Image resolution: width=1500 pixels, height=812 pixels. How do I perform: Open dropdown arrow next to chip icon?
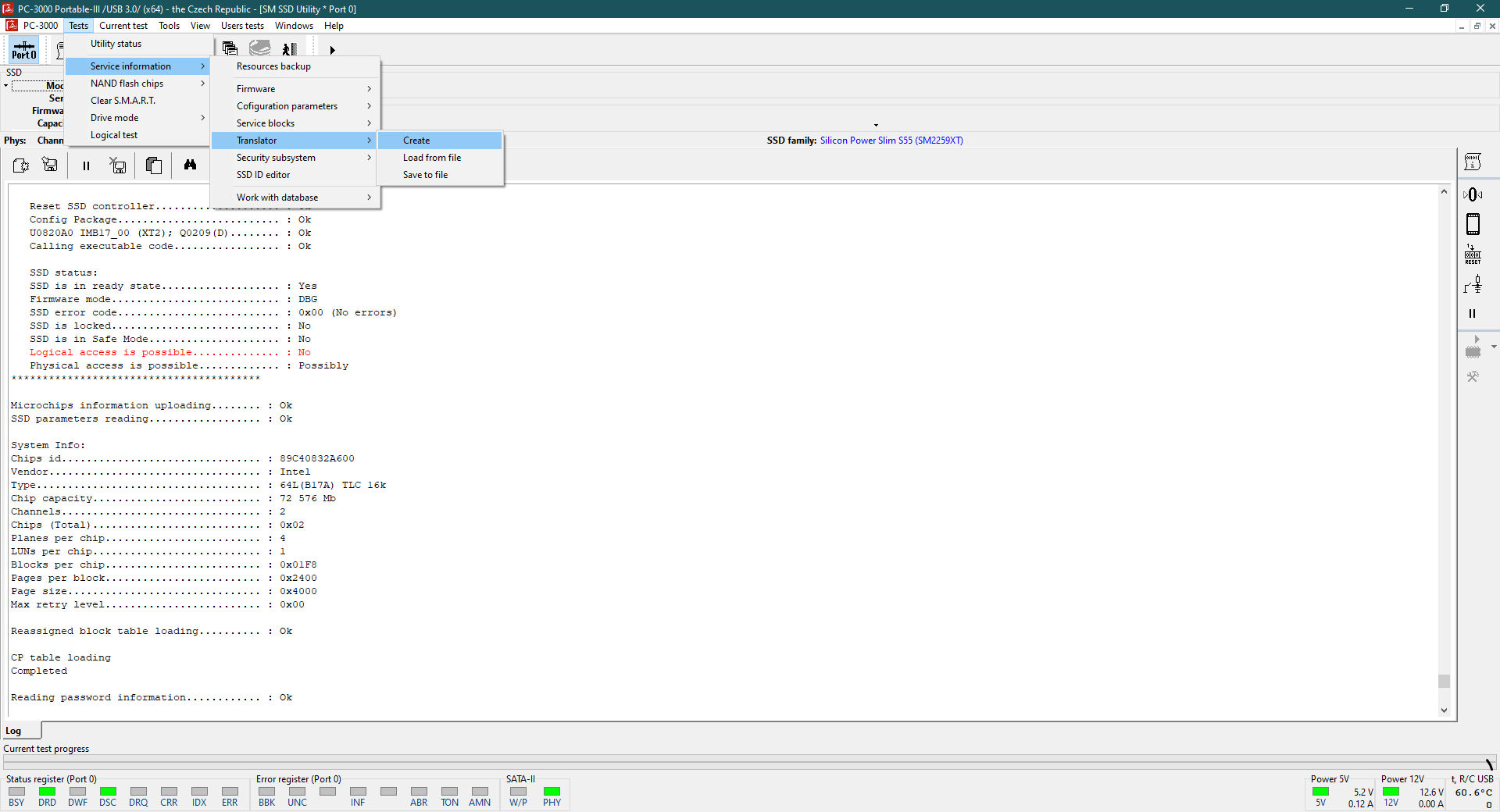point(1494,347)
